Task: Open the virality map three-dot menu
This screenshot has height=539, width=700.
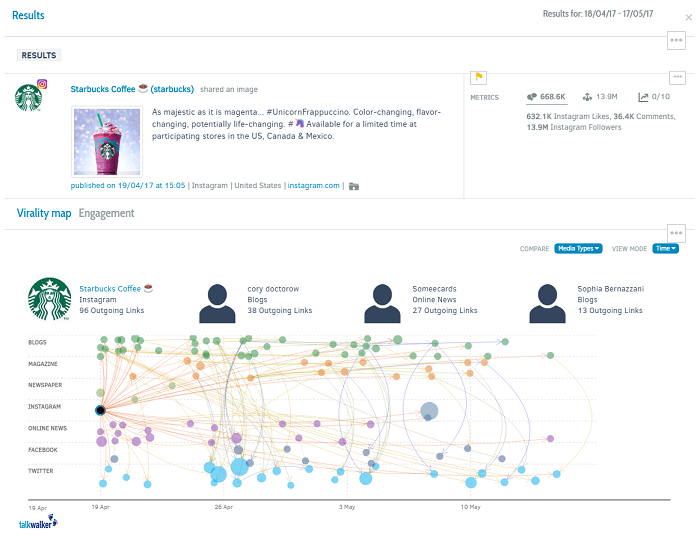Action: (x=677, y=231)
